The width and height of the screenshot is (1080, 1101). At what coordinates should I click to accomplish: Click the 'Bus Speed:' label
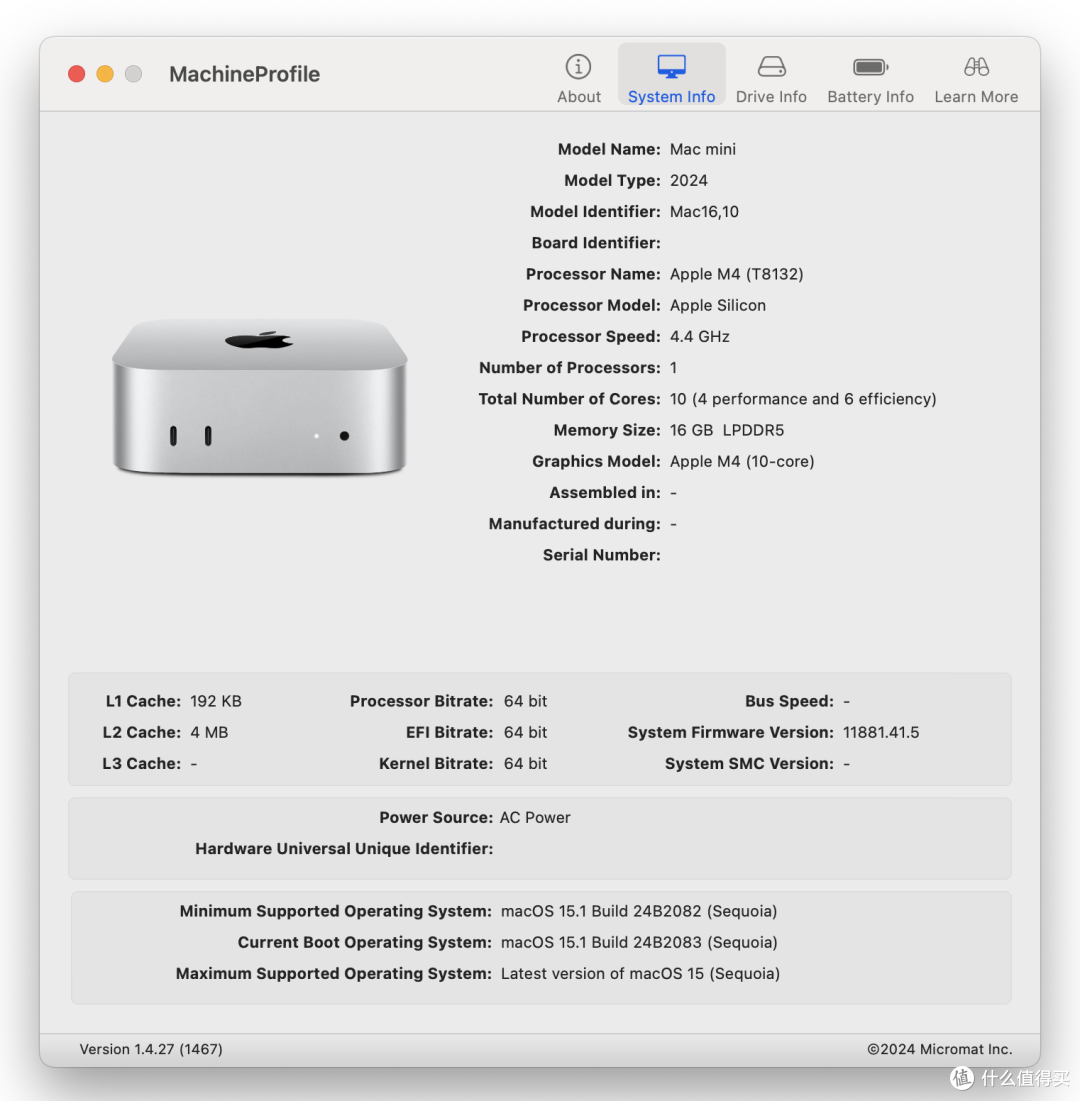pyautogui.click(x=789, y=701)
